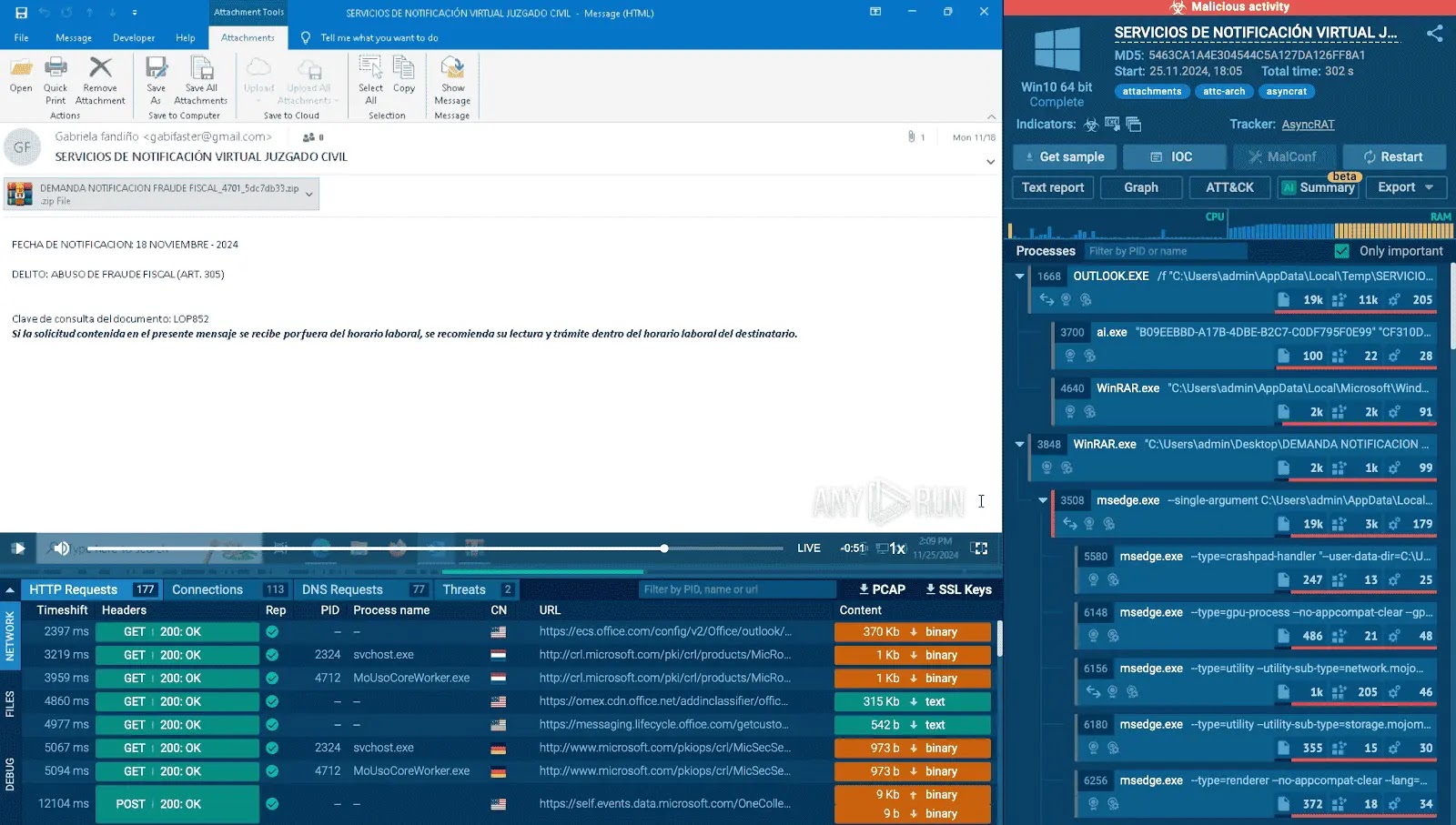Viewport: 1456px width, 825px height.
Task: Click the Filter by PID or name field
Action: coord(1165,251)
